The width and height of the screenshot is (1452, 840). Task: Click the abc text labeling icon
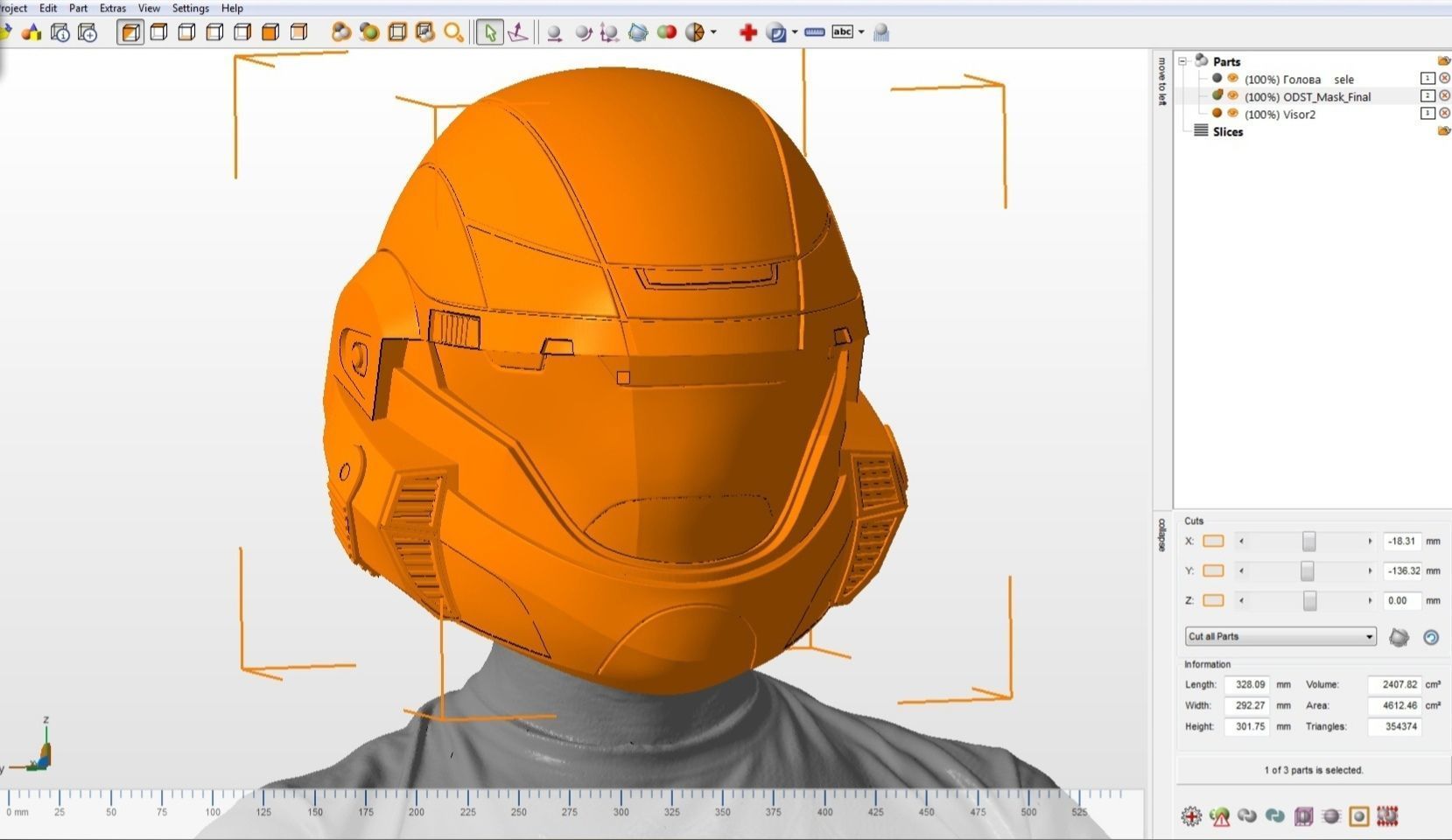(842, 31)
